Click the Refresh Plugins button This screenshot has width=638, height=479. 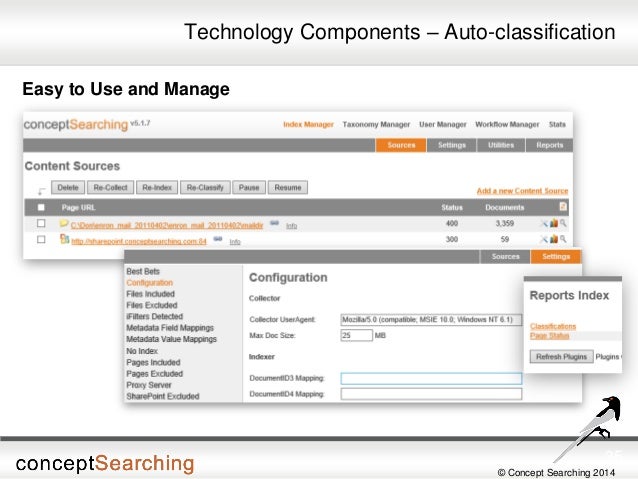(562, 357)
